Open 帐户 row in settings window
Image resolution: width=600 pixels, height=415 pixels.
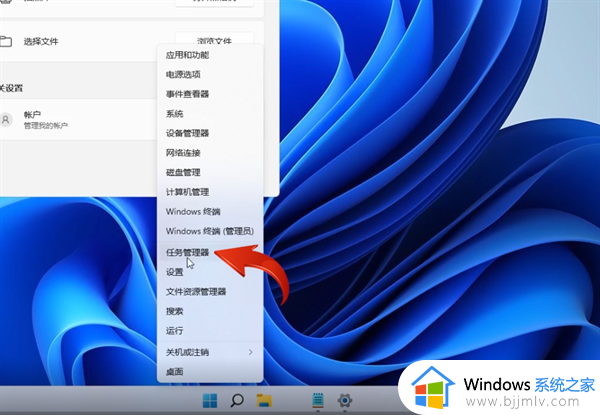[78, 120]
